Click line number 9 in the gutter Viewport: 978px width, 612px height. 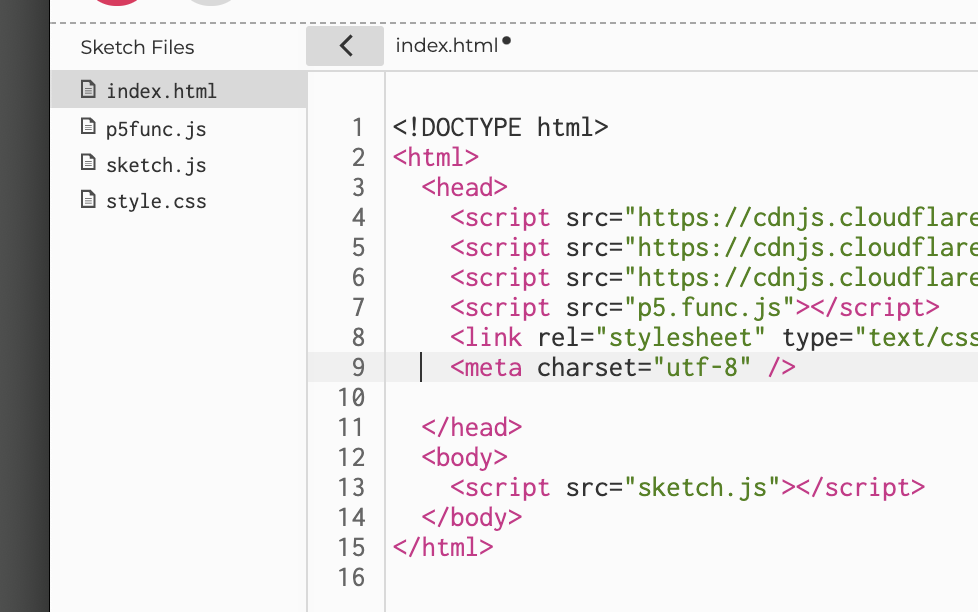[x=358, y=367]
